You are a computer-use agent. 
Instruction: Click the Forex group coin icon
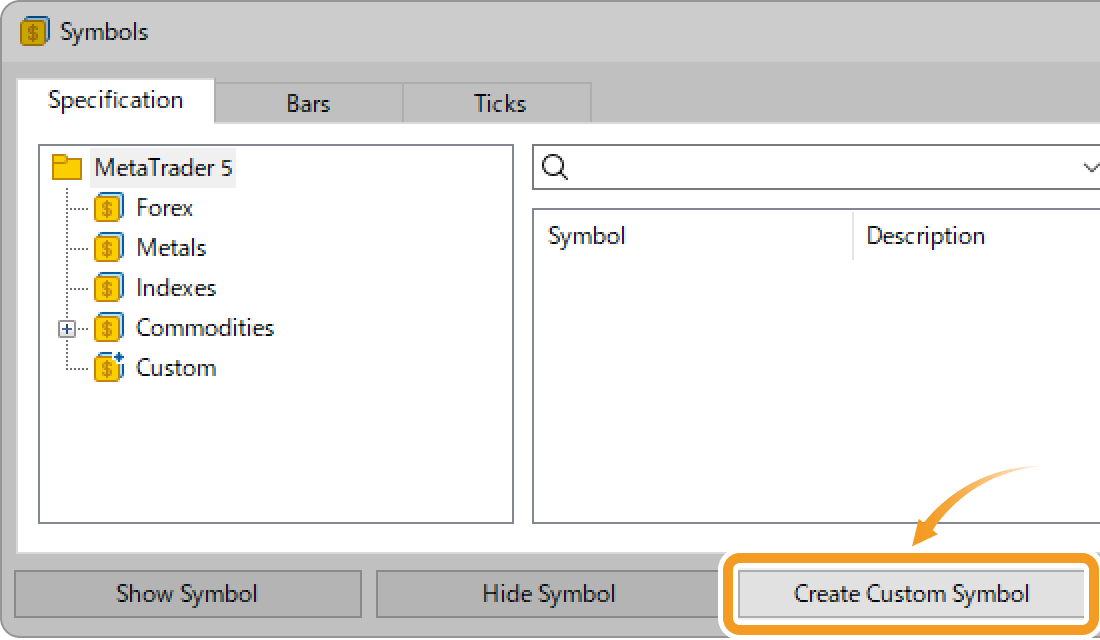pyautogui.click(x=109, y=208)
